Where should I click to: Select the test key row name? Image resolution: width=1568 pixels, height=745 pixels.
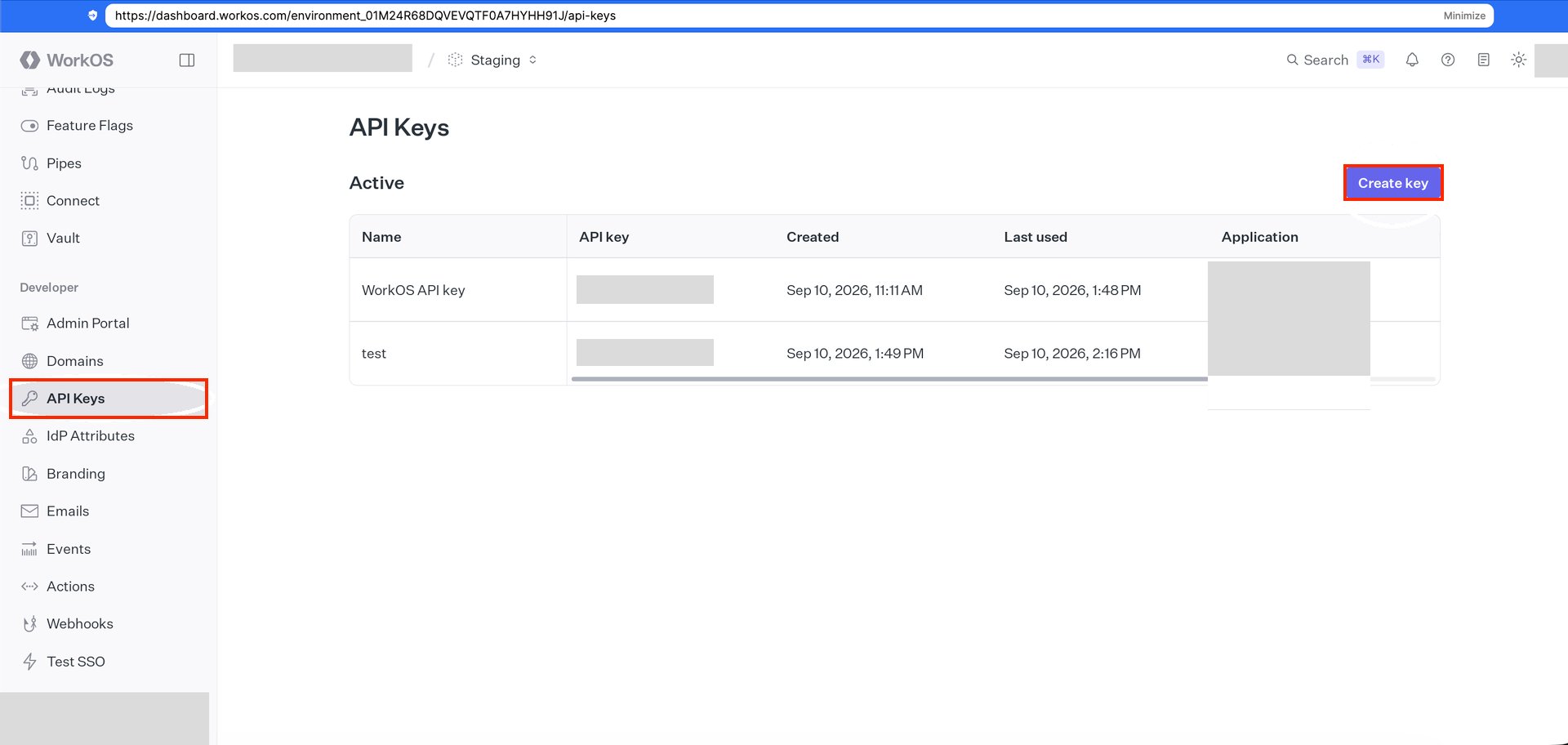[x=374, y=354]
